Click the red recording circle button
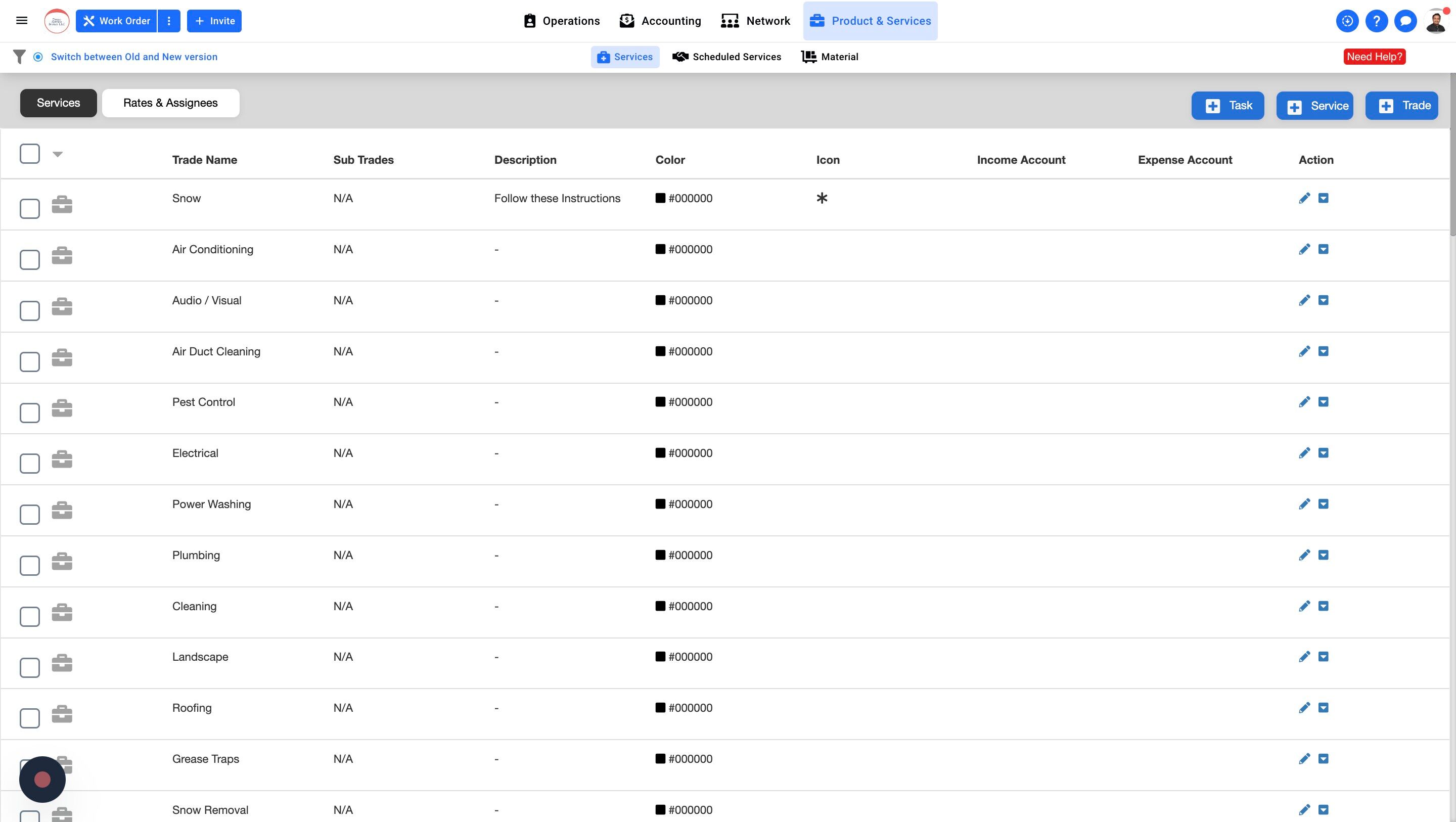Image resolution: width=1456 pixels, height=822 pixels. (42, 780)
